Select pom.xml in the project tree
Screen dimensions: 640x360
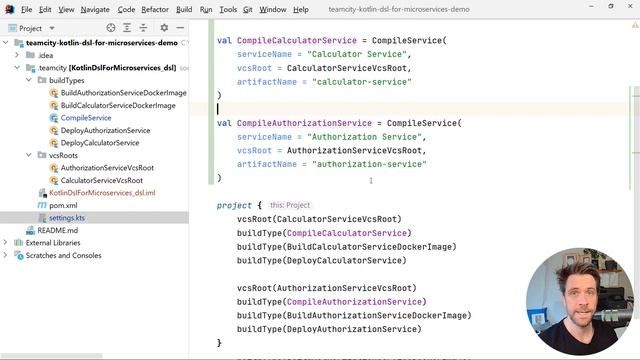point(63,205)
